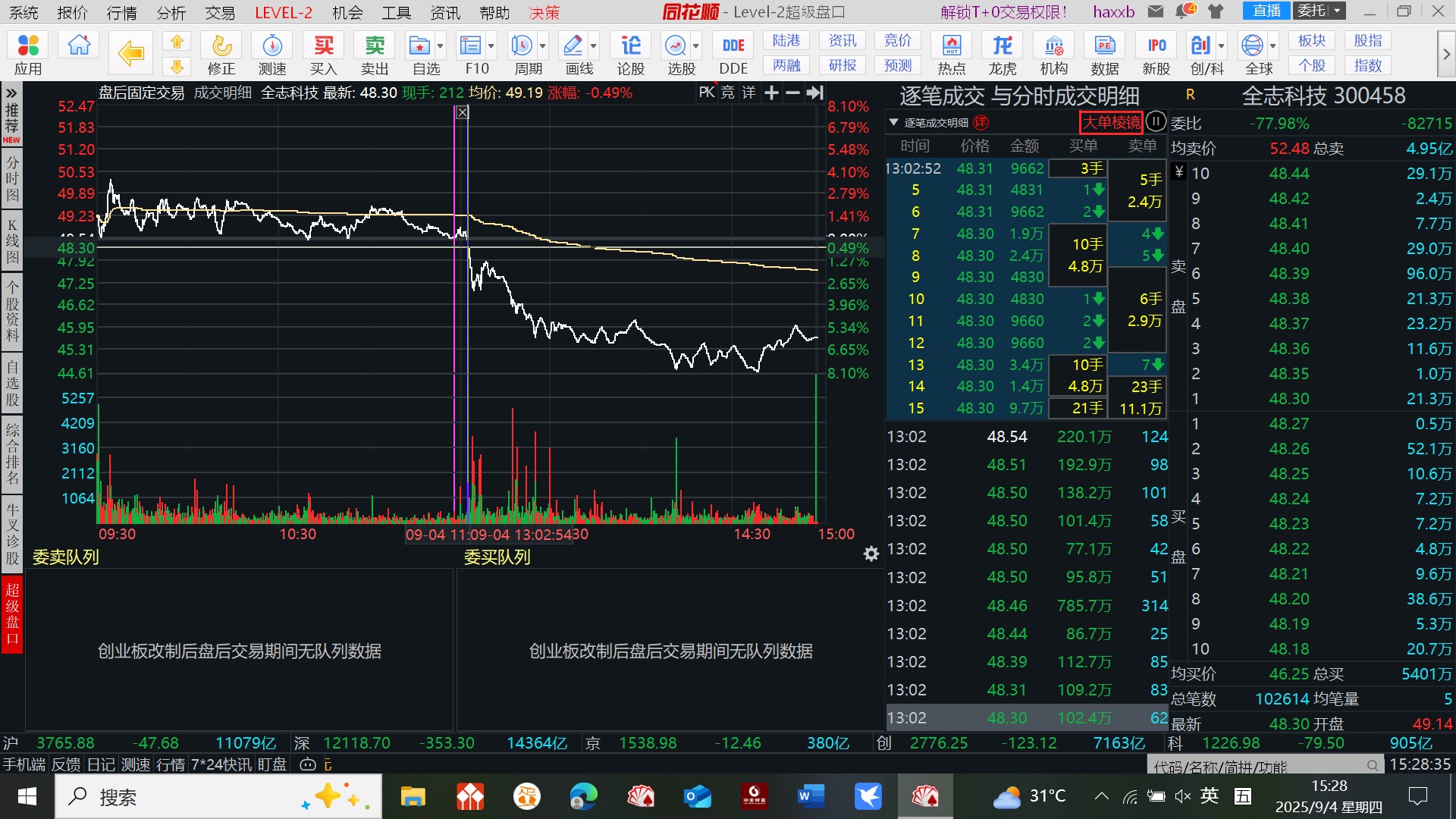Screen dimensions: 1456x819
Task: Switch to the 超级盘口 sidebar tab
Action: 12,613
